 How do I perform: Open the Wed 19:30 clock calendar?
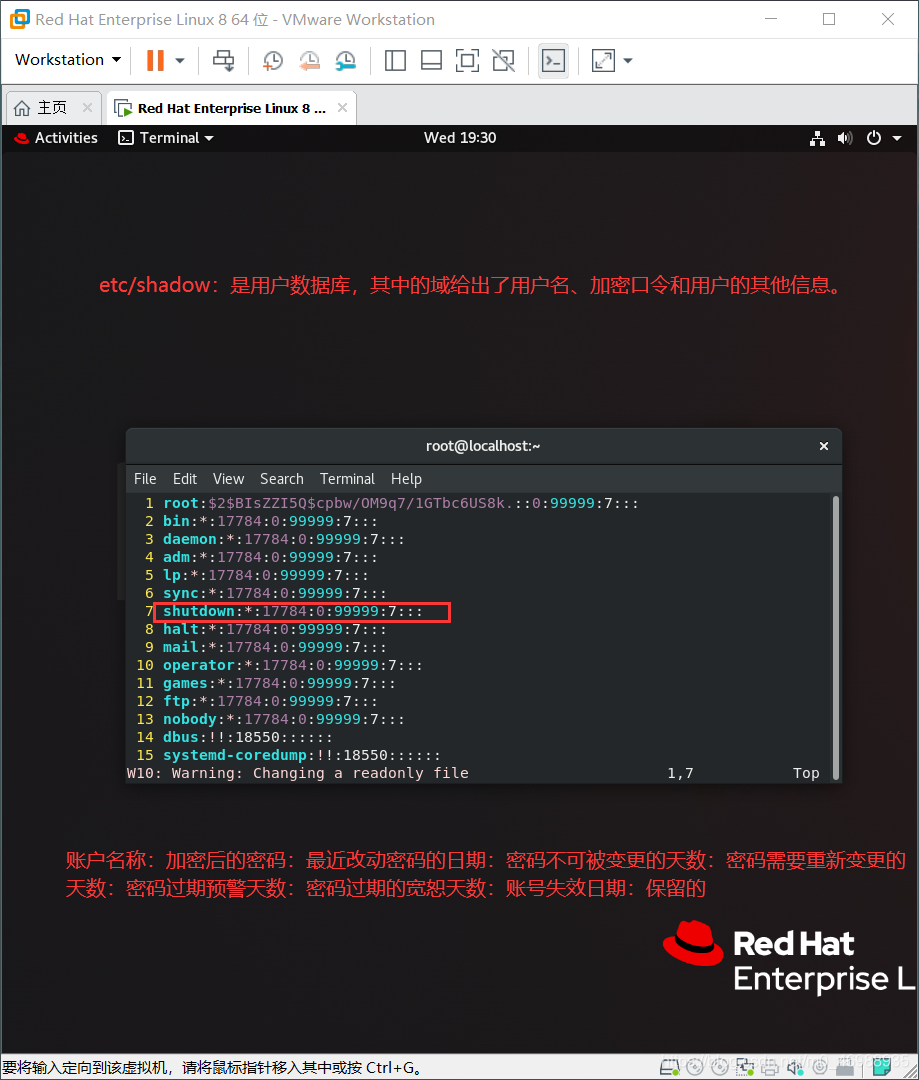tap(460, 138)
